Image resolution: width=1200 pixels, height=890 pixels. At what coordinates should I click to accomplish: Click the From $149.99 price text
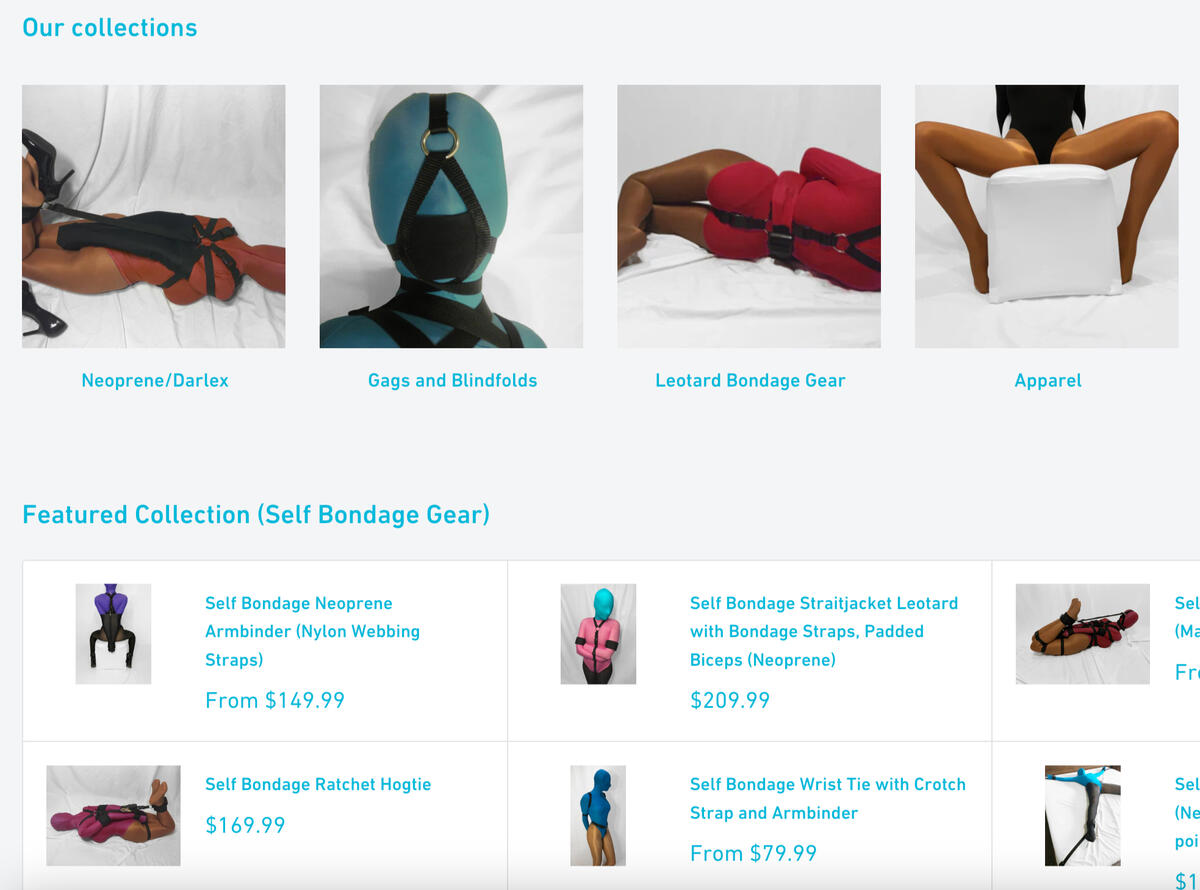point(275,700)
